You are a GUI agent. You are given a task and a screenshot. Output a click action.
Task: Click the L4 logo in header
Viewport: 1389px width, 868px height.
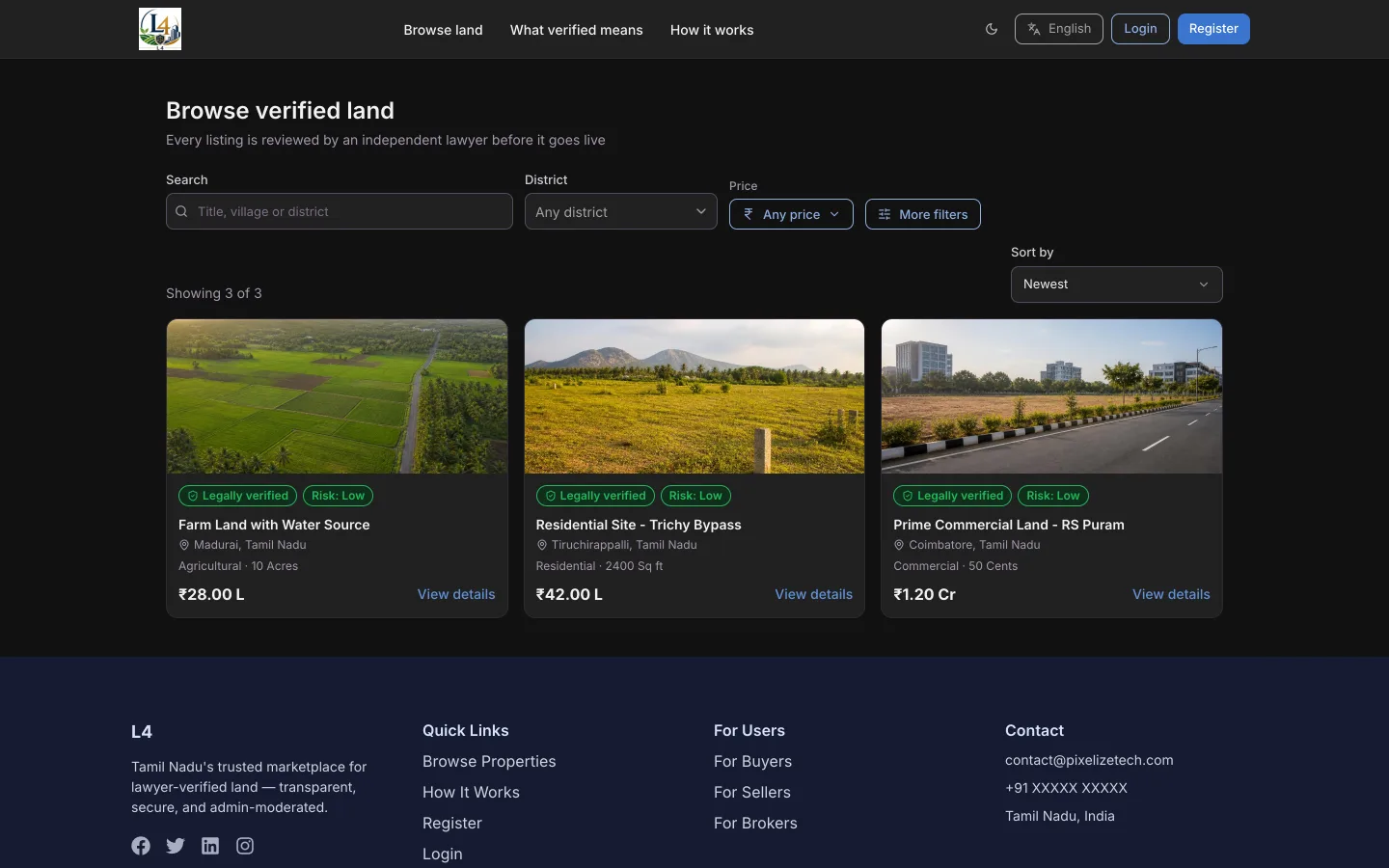point(160,29)
